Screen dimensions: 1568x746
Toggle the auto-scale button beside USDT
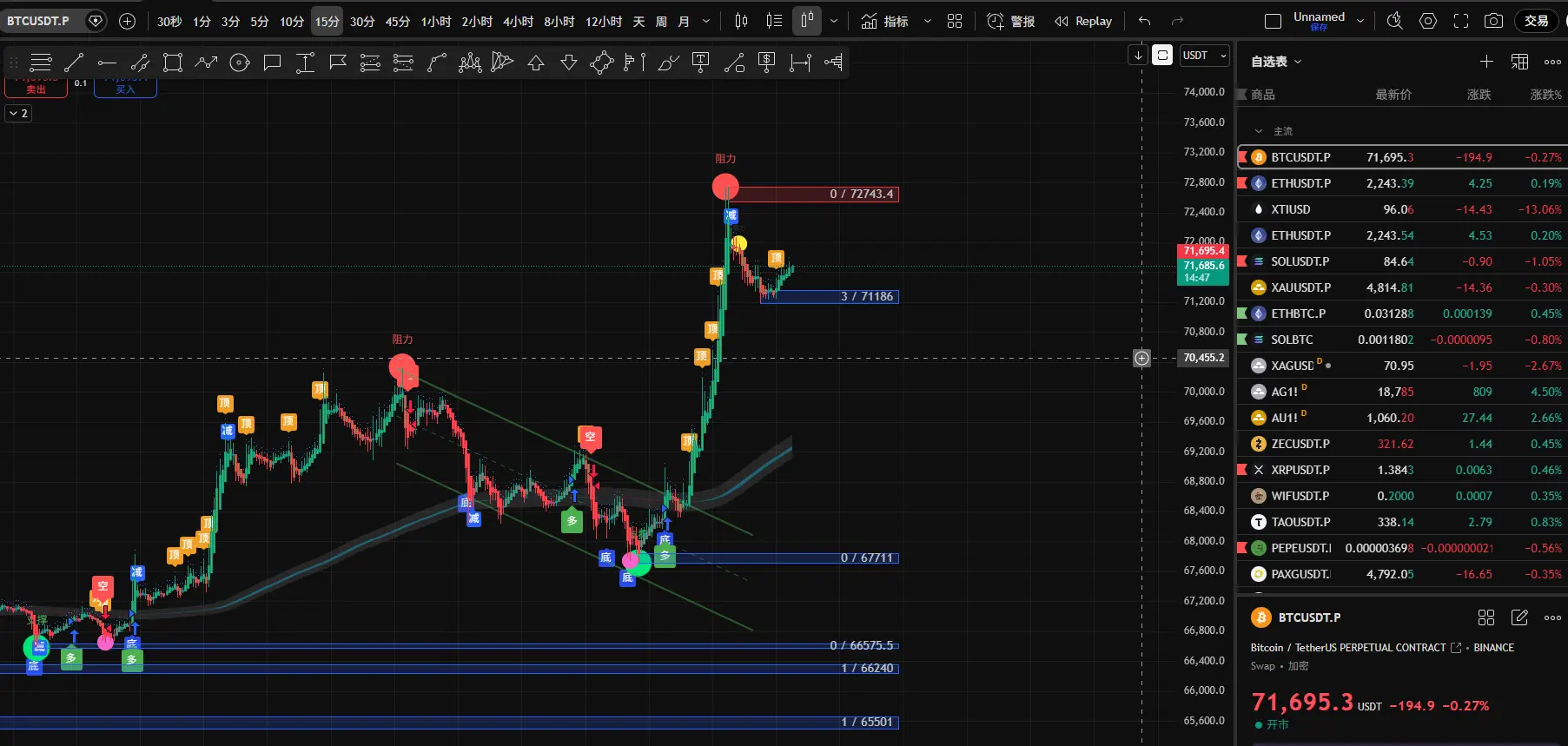[1162, 56]
